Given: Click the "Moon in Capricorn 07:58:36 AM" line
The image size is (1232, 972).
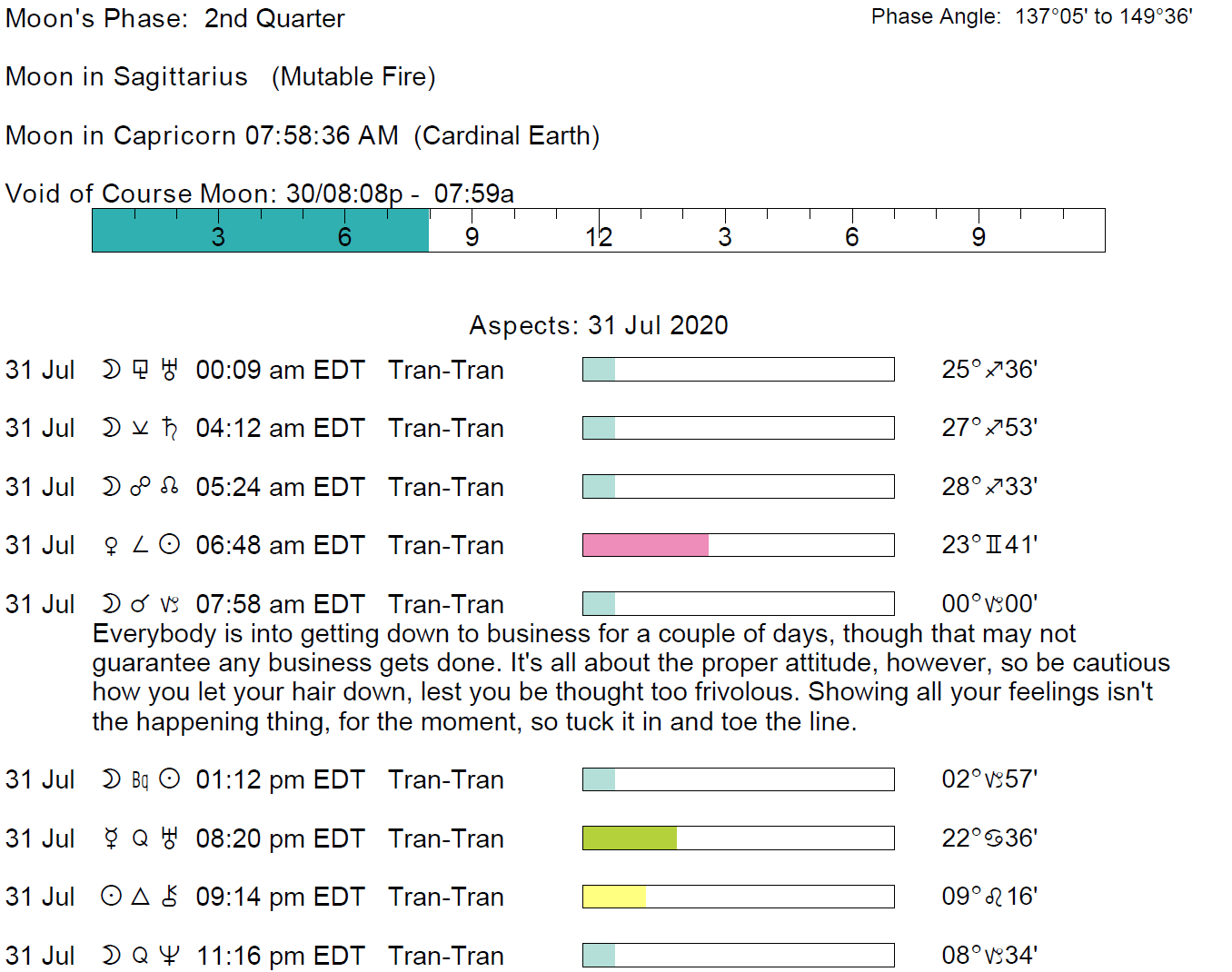Looking at the screenshot, I should point(202,135).
